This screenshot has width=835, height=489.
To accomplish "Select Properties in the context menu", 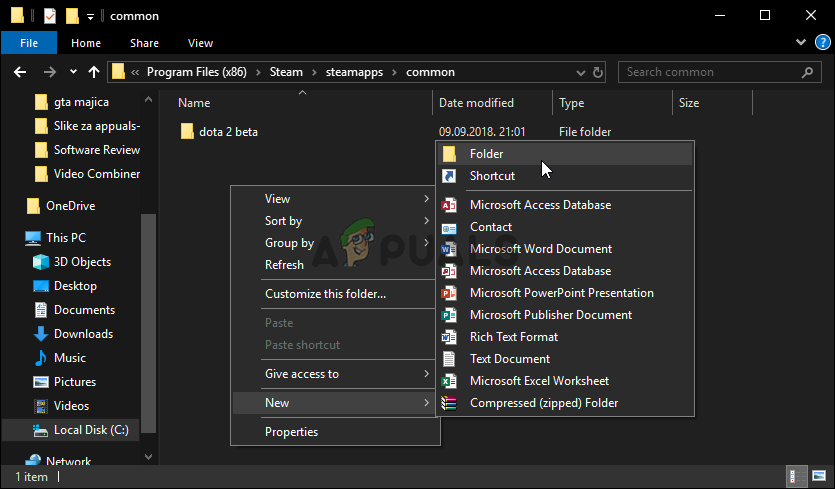I will click(291, 432).
